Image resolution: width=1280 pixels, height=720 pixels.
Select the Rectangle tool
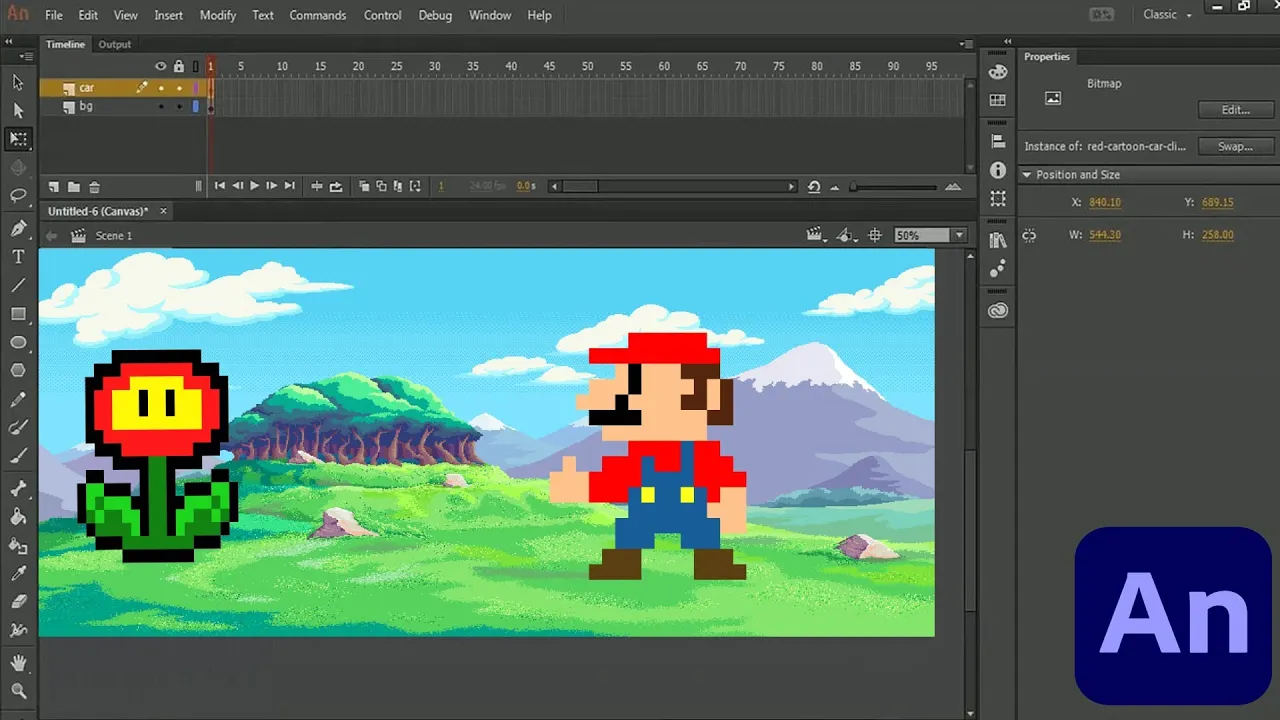click(18, 314)
